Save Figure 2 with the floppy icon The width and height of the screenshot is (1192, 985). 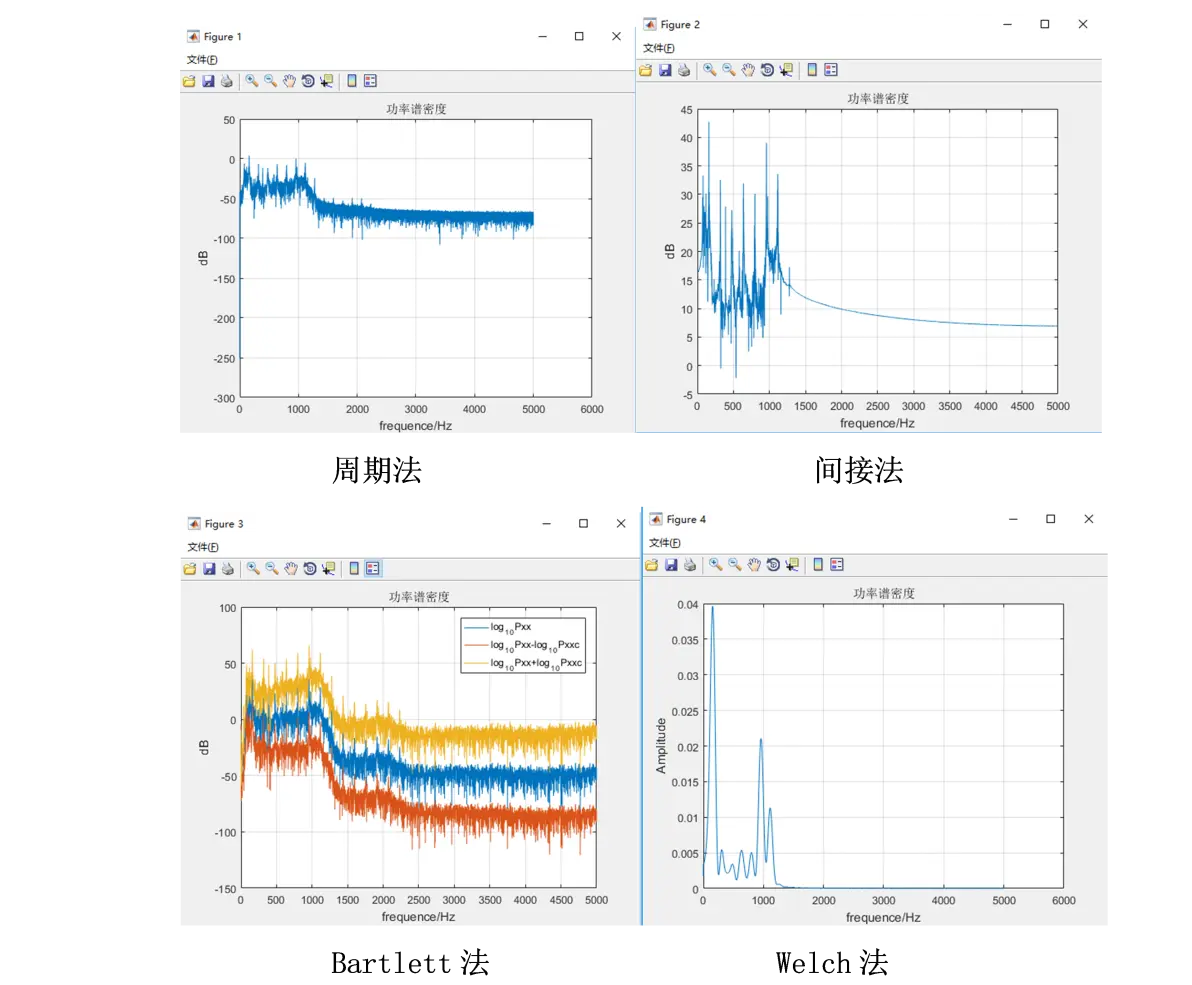665,70
